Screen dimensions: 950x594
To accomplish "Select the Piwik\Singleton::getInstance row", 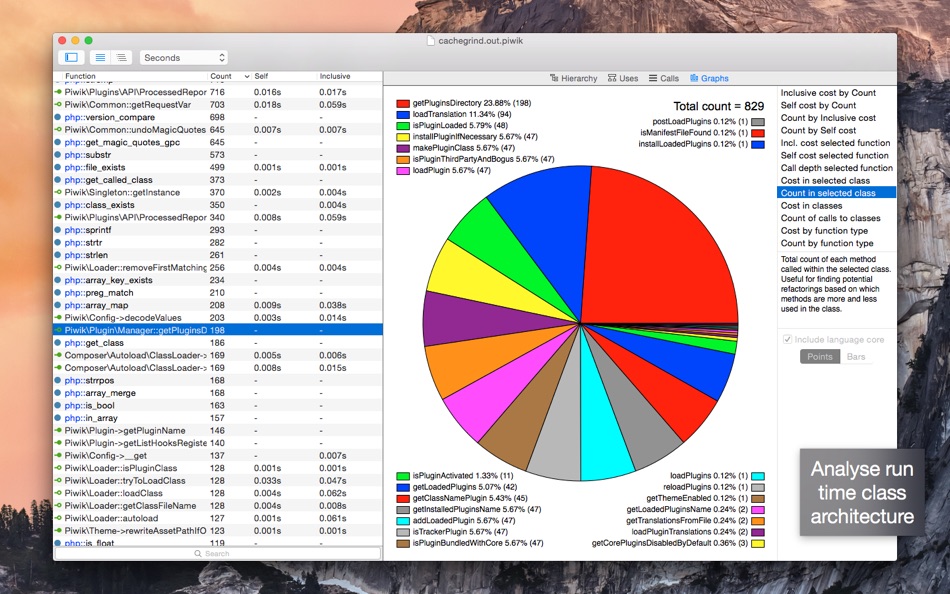I will pos(218,192).
